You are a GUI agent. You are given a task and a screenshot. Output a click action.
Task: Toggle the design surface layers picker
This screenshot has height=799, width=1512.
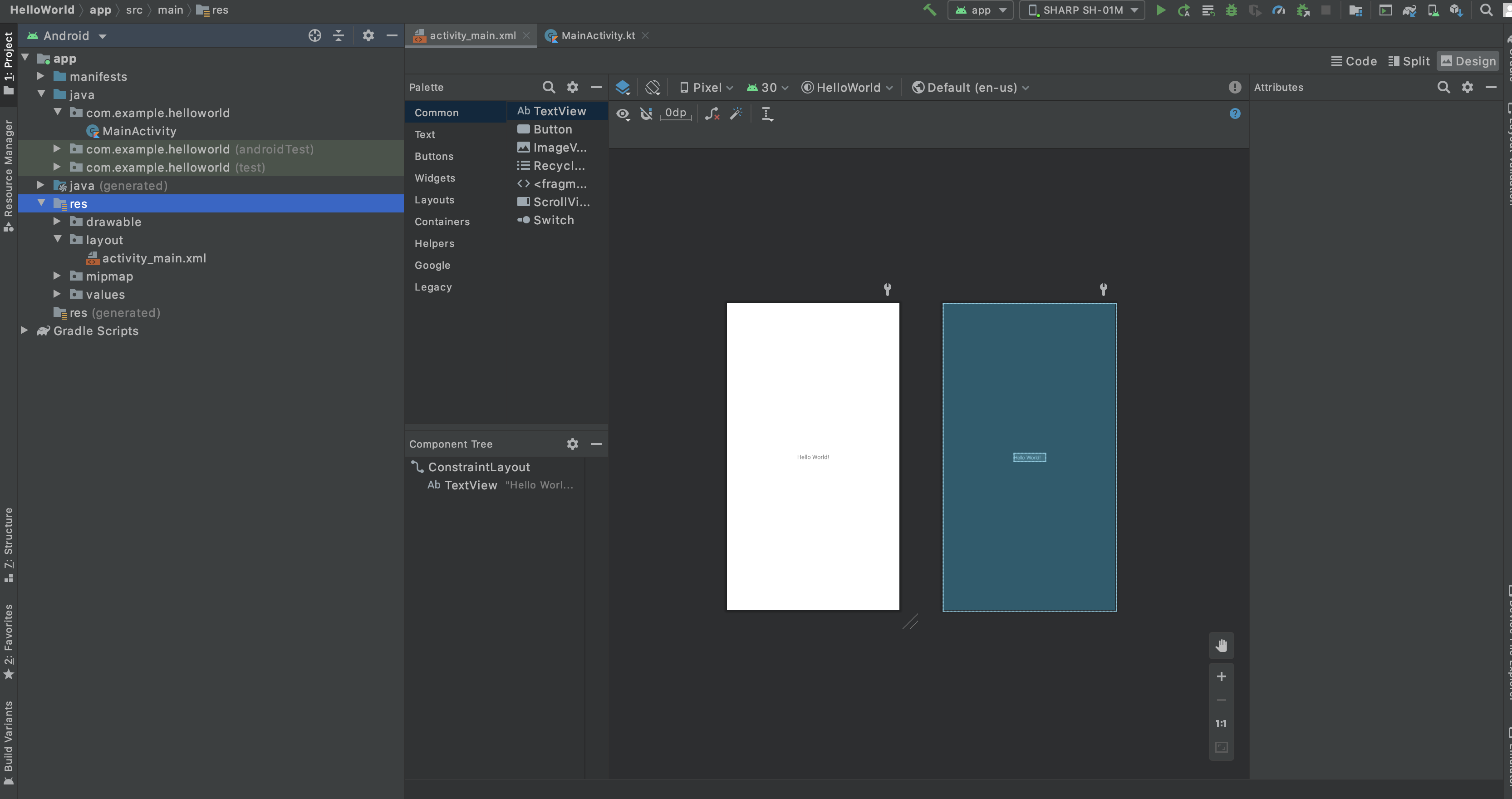pyautogui.click(x=623, y=87)
